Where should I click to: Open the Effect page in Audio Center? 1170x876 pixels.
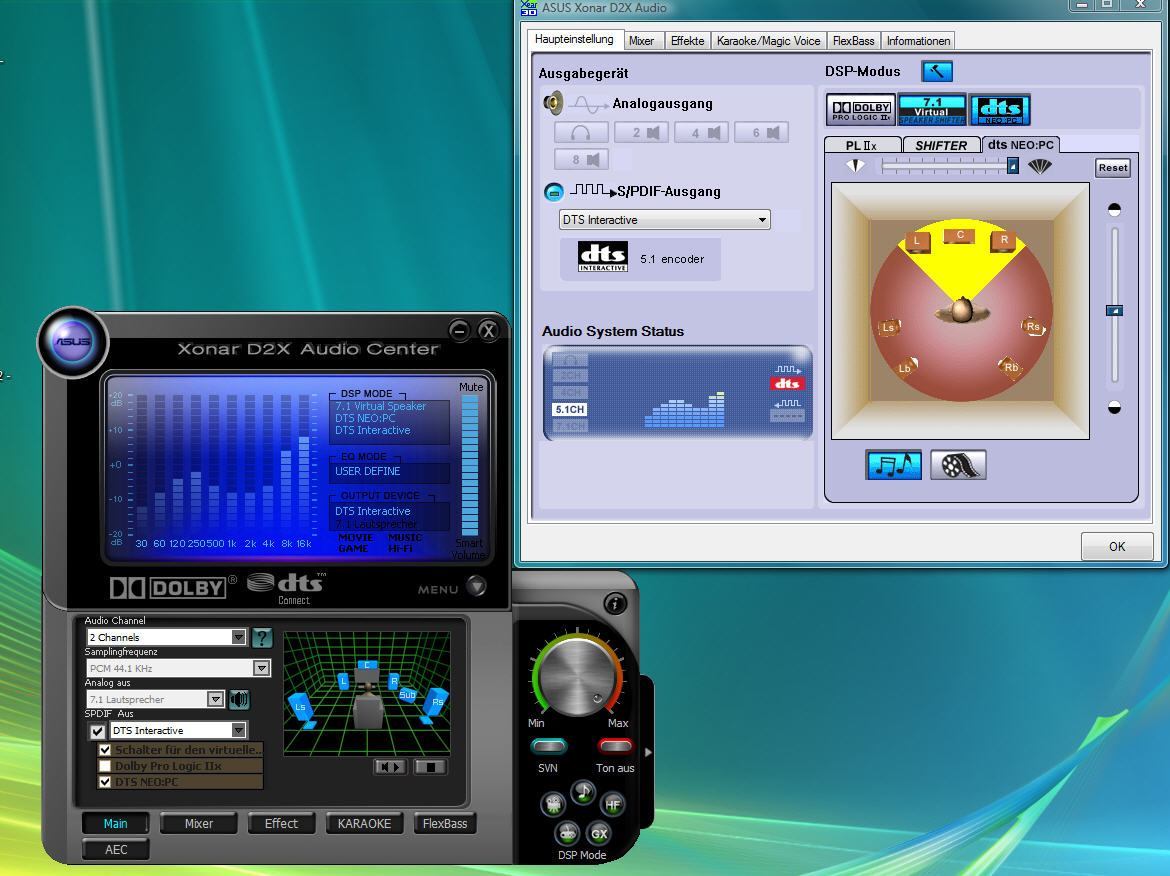281,823
